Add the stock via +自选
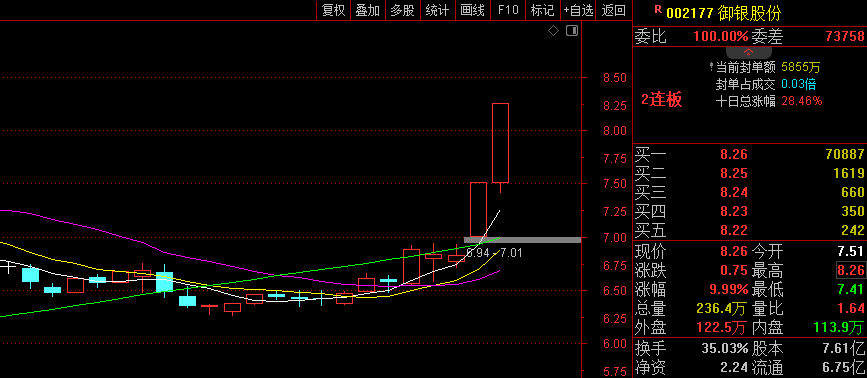867x378 pixels. (578, 10)
